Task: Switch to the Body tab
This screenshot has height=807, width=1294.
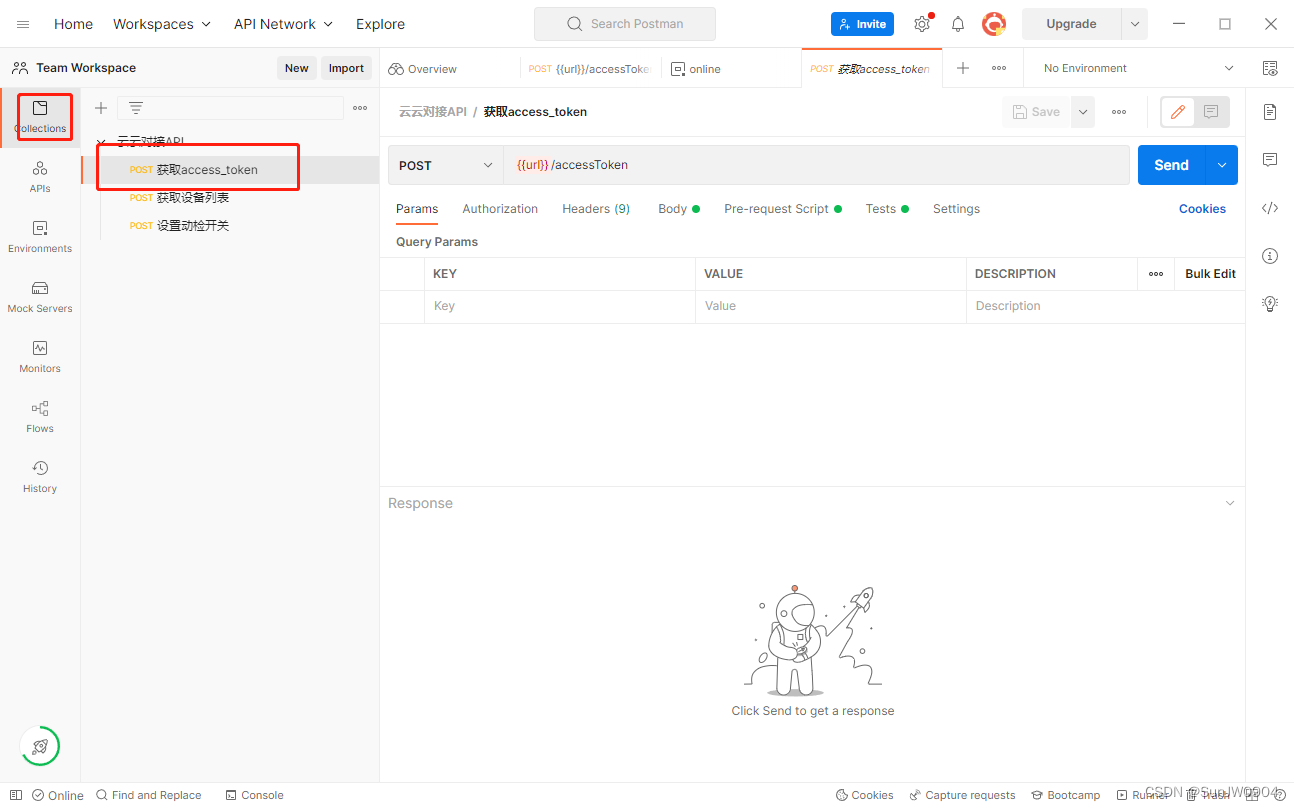Action: click(x=679, y=209)
